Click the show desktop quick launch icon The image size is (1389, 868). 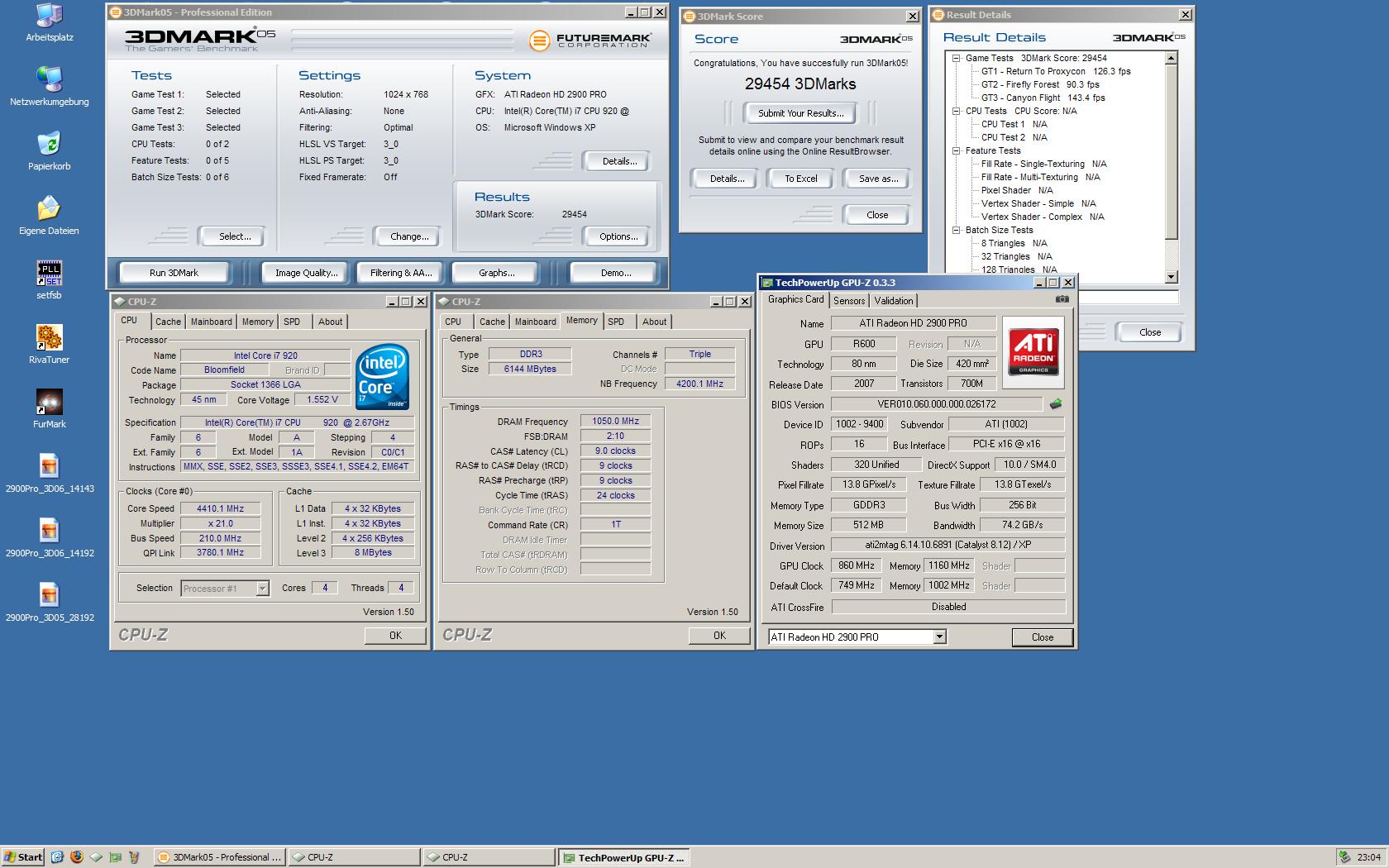pos(58,857)
